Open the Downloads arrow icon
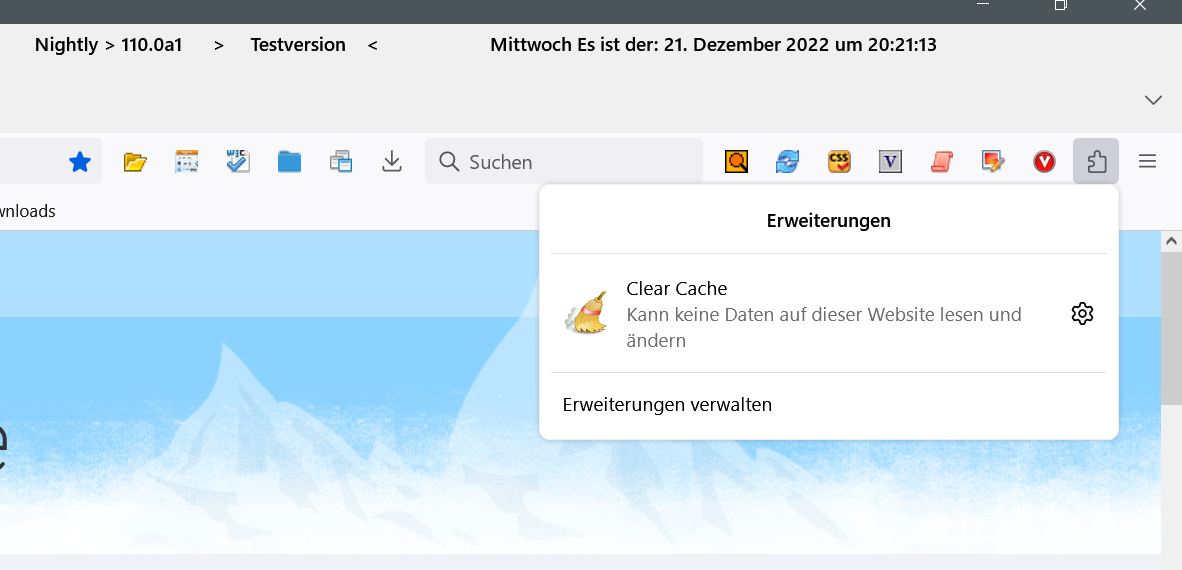 (x=392, y=161)
